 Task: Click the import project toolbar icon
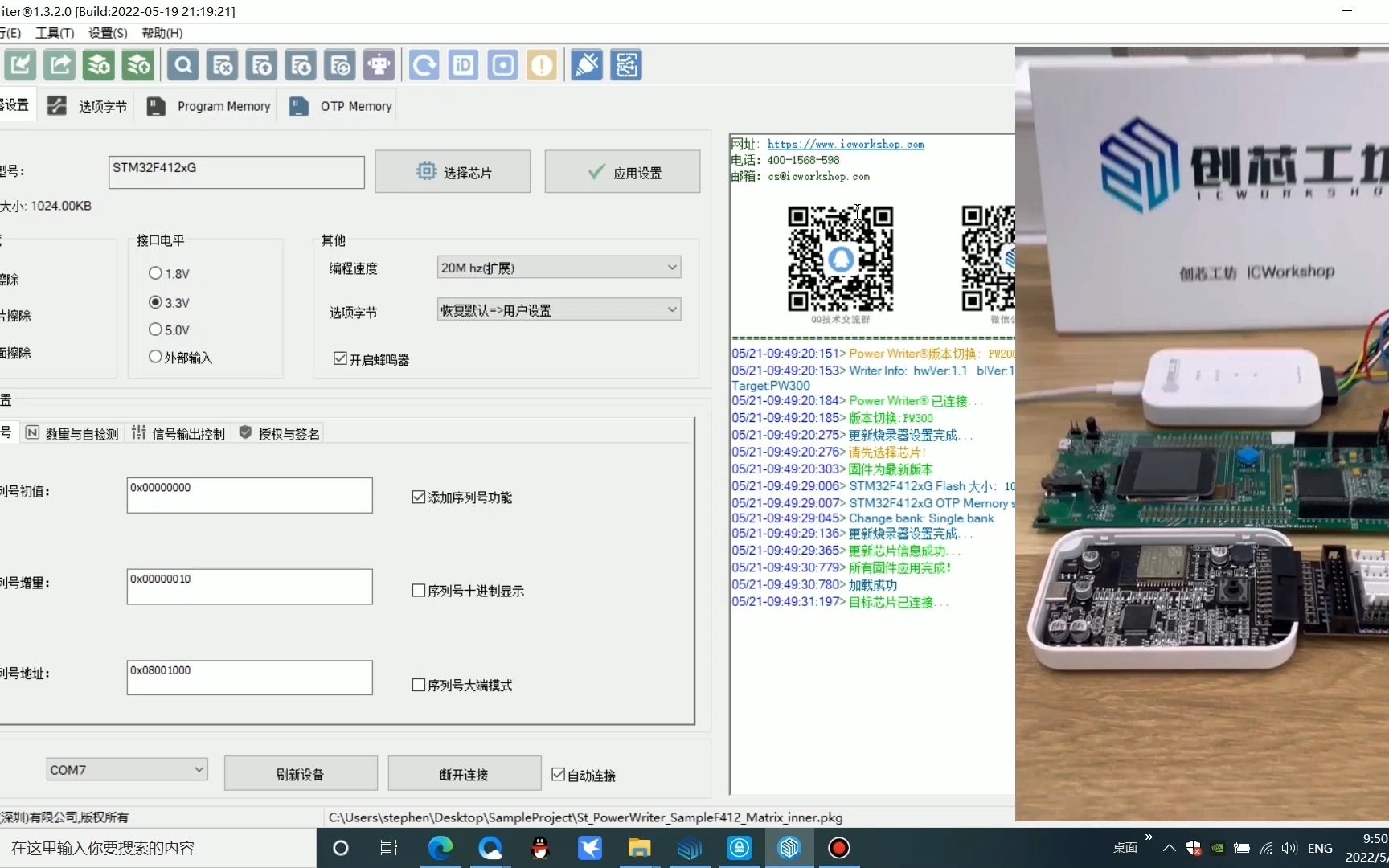tap(20, 64)
